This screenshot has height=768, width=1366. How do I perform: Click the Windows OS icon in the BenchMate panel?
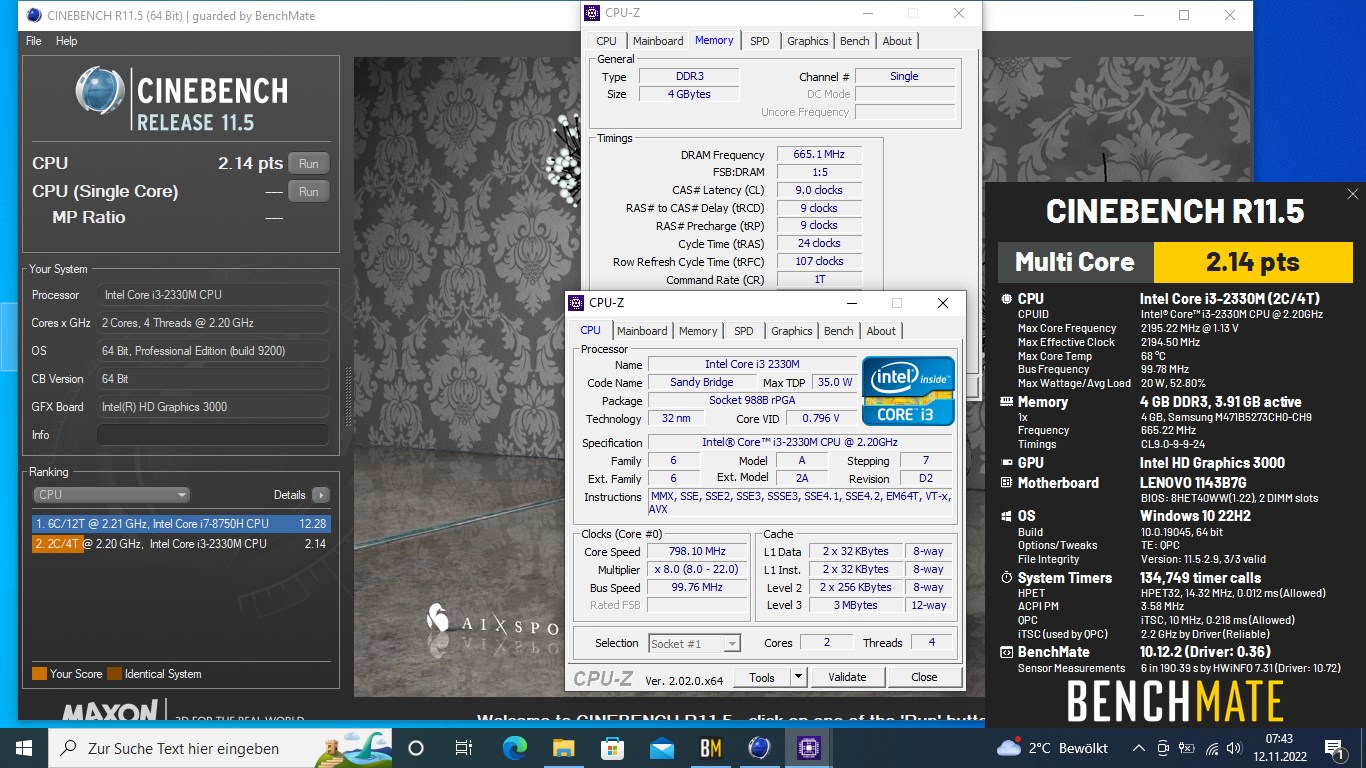point(1006,517)
